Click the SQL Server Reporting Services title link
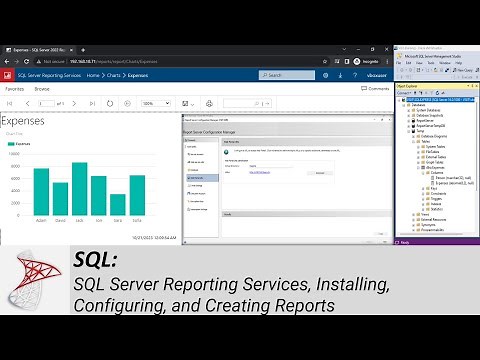 (49, 75)
